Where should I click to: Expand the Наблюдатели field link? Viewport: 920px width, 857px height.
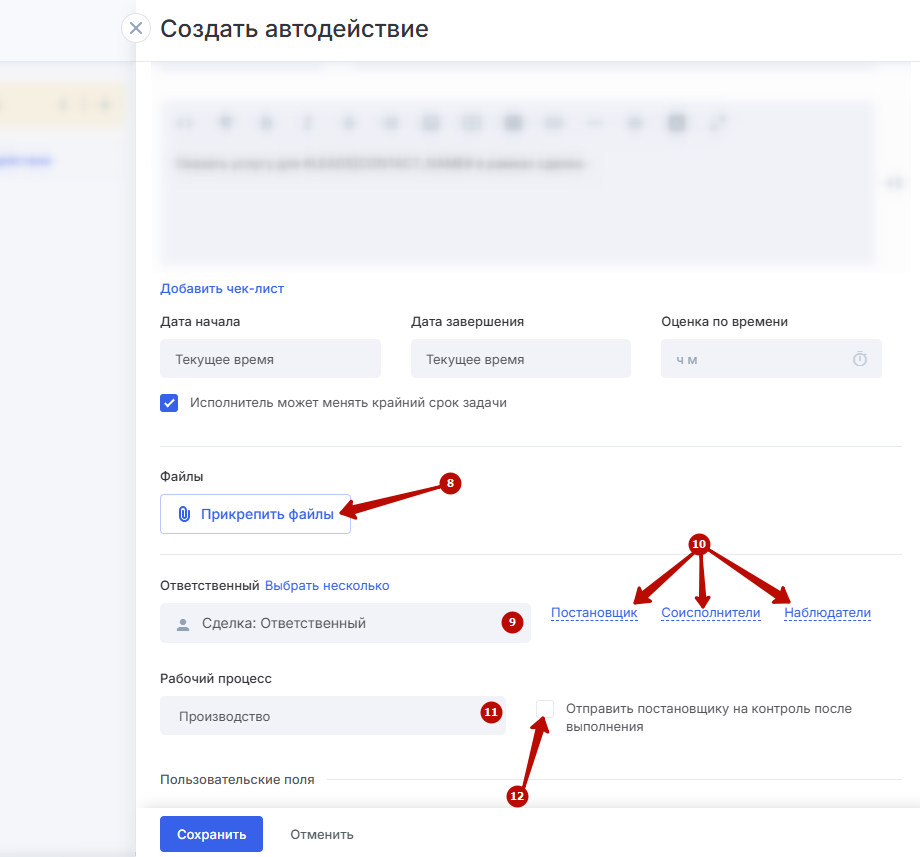click(827, 613)
